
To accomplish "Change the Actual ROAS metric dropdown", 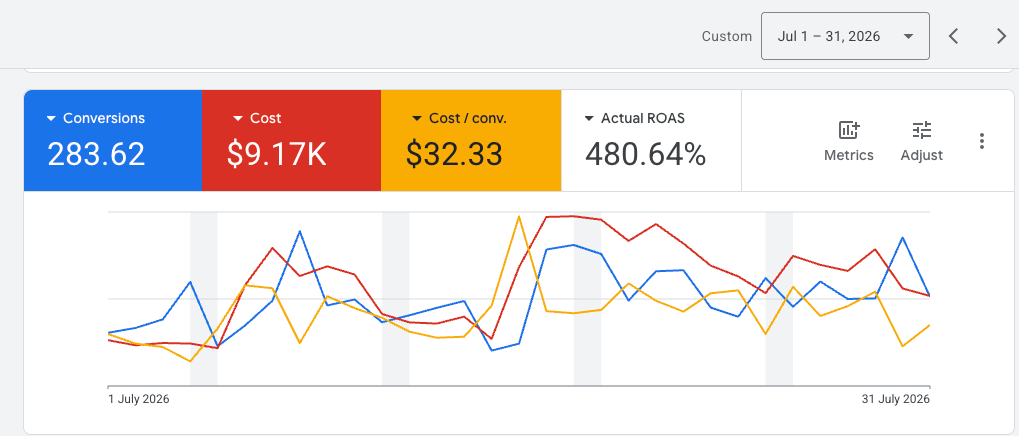I will pos(589,119).
